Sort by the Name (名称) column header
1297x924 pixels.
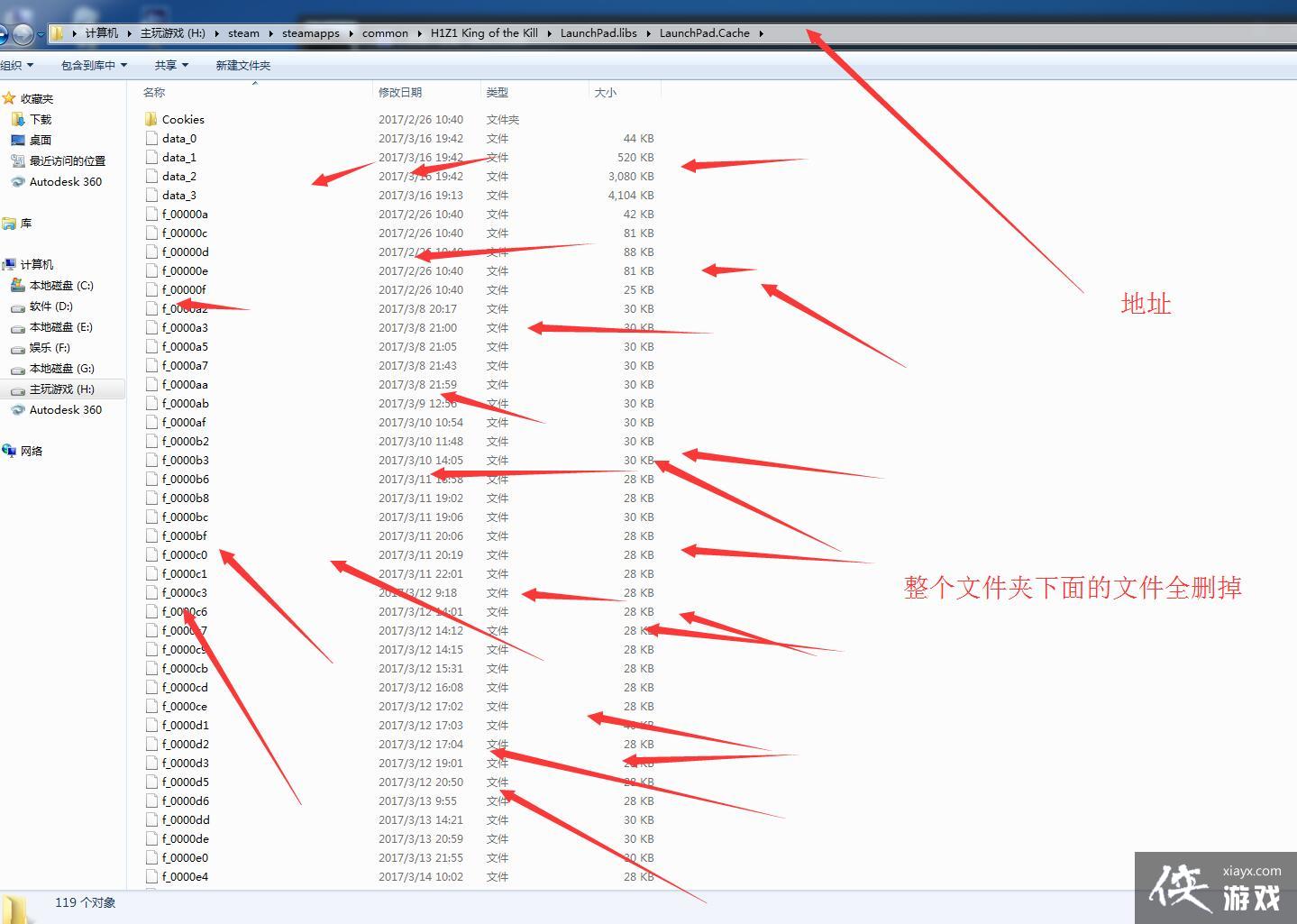pos(154,92)
